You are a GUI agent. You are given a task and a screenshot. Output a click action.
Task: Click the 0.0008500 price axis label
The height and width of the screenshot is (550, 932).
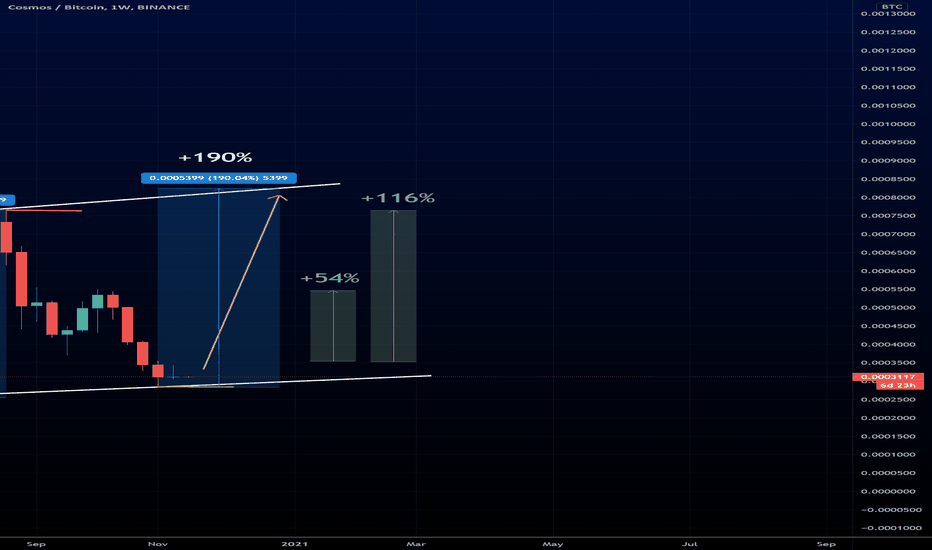point(888,179)
